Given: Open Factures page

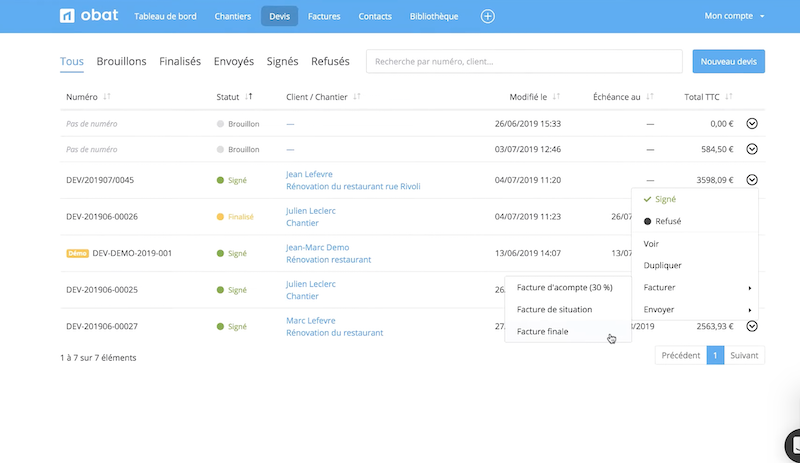Looking at the screenshot, I should [324, 16].
